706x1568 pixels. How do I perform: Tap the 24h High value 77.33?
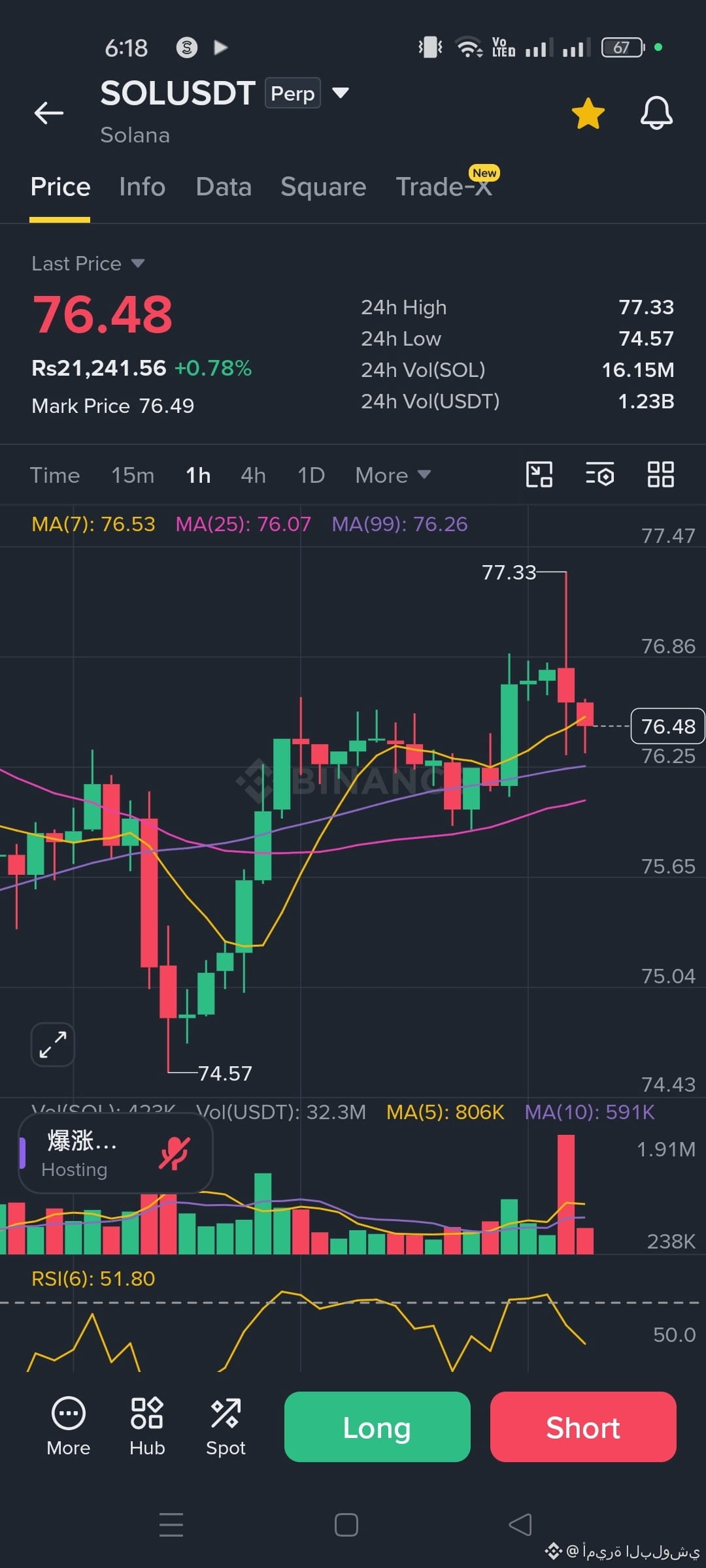pos(646,307)
